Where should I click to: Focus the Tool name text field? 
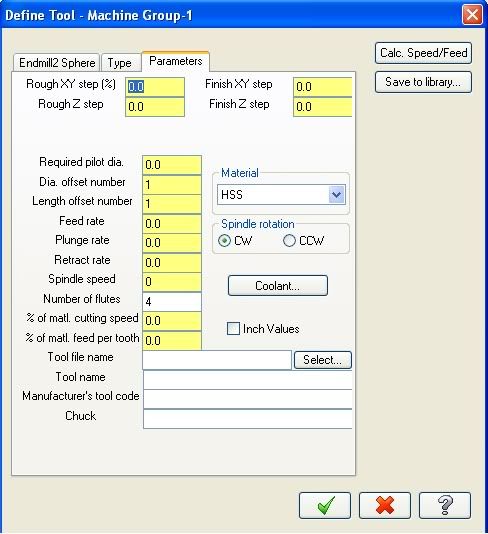(x=248, y=380)
